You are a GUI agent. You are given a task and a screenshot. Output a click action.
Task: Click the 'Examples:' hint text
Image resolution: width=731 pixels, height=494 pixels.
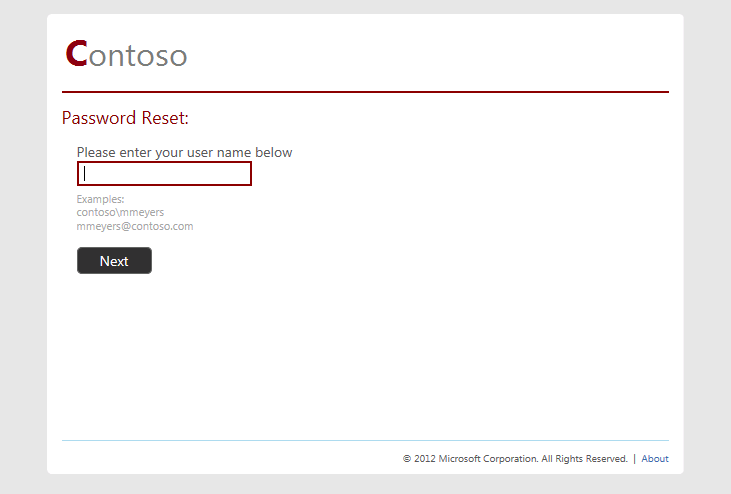[100, 199]
